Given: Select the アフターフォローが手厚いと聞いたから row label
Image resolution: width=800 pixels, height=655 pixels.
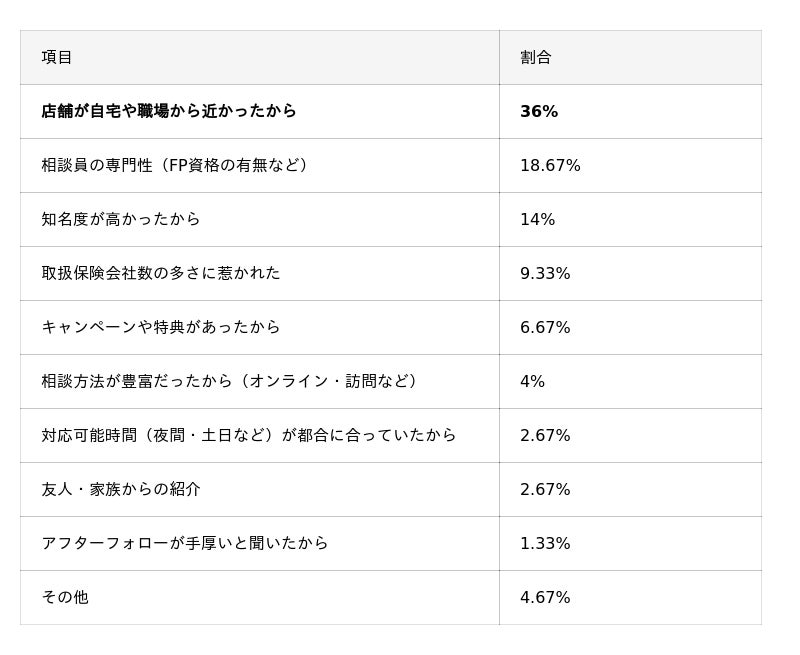Looking at the screenshot, I should pos(185,543).
